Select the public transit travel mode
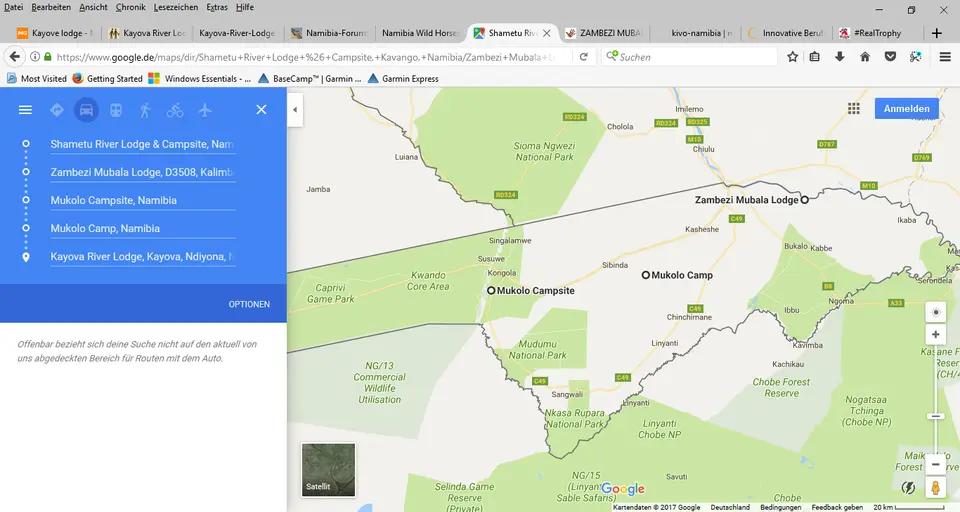 click(116, 110)
